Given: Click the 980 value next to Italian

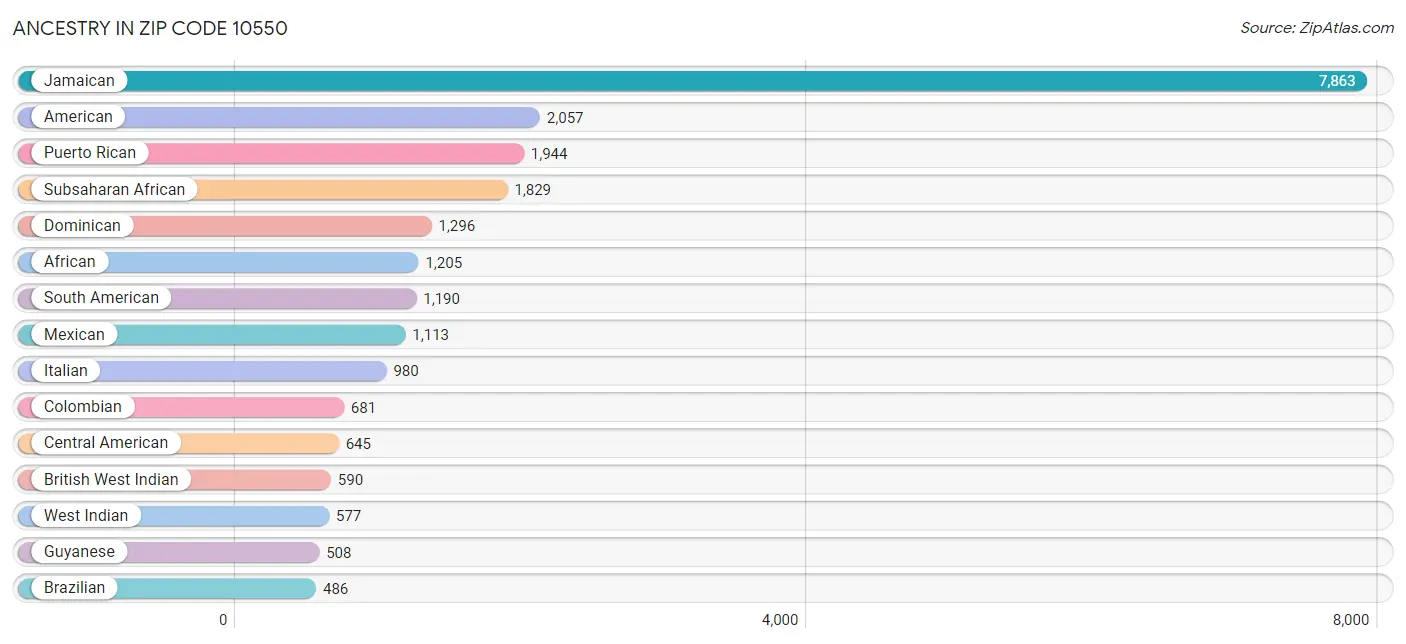Looking at the screenshot, I should tap(405, 371).
